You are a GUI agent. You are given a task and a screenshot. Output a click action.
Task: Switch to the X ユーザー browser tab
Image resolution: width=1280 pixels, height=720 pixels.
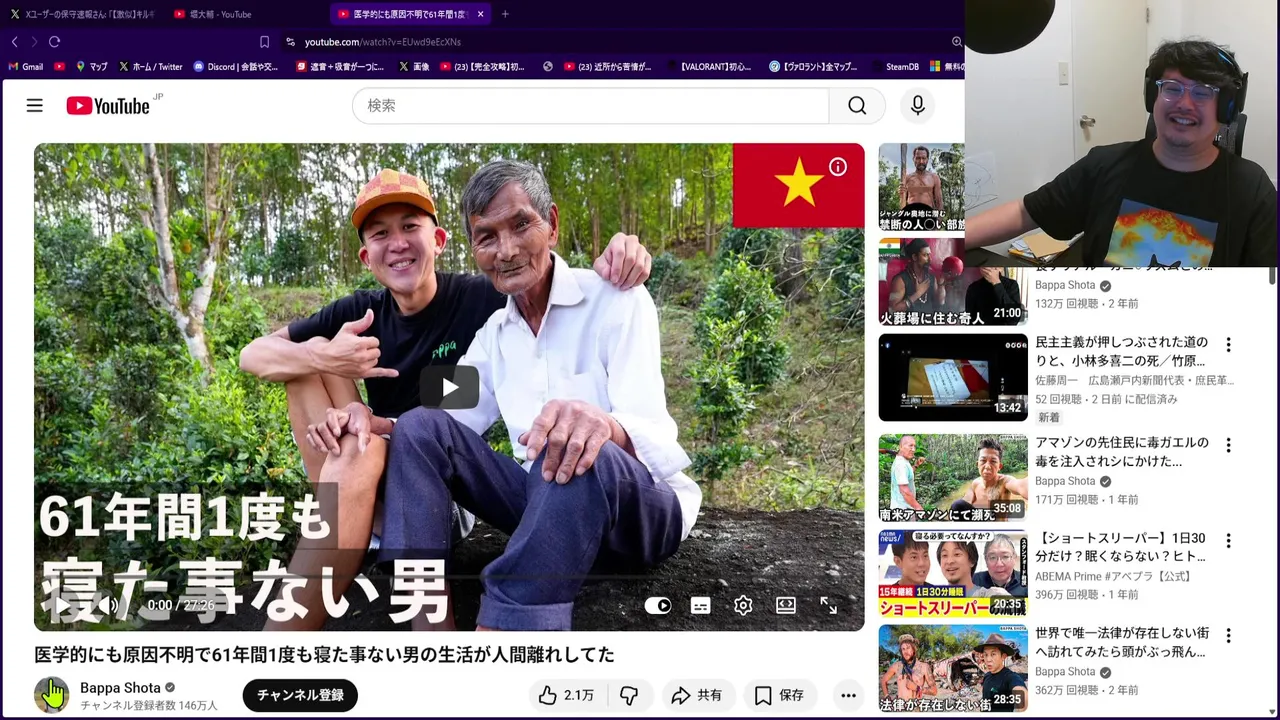click(x=82, y=14)
